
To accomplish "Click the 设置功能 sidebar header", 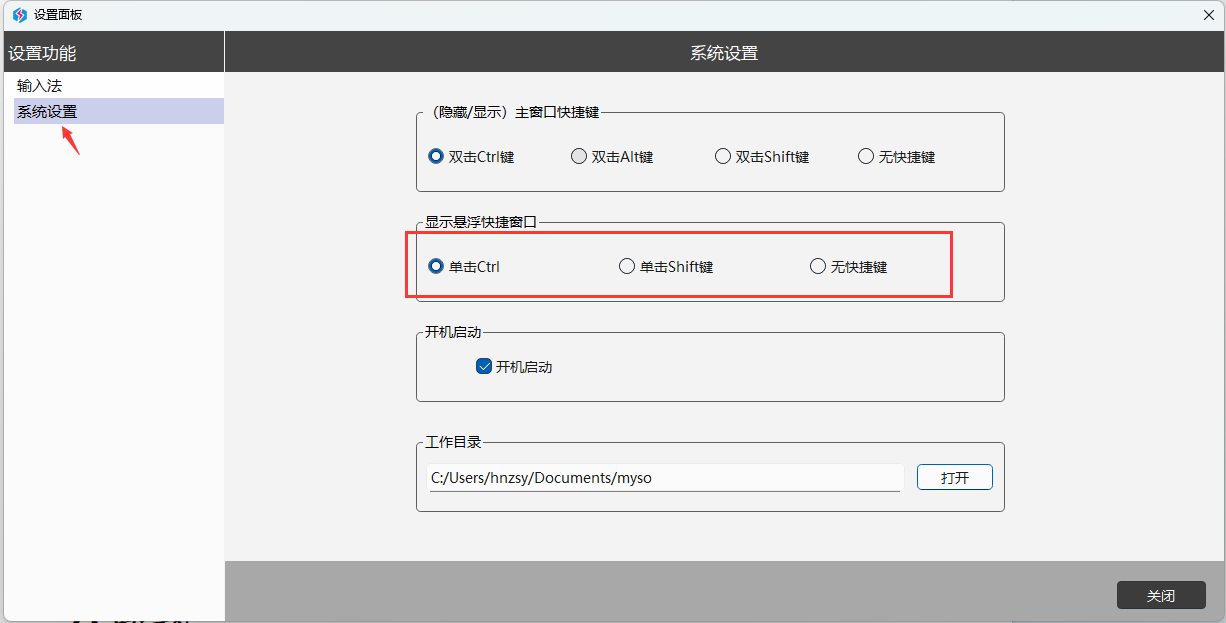I will [43, 53].
